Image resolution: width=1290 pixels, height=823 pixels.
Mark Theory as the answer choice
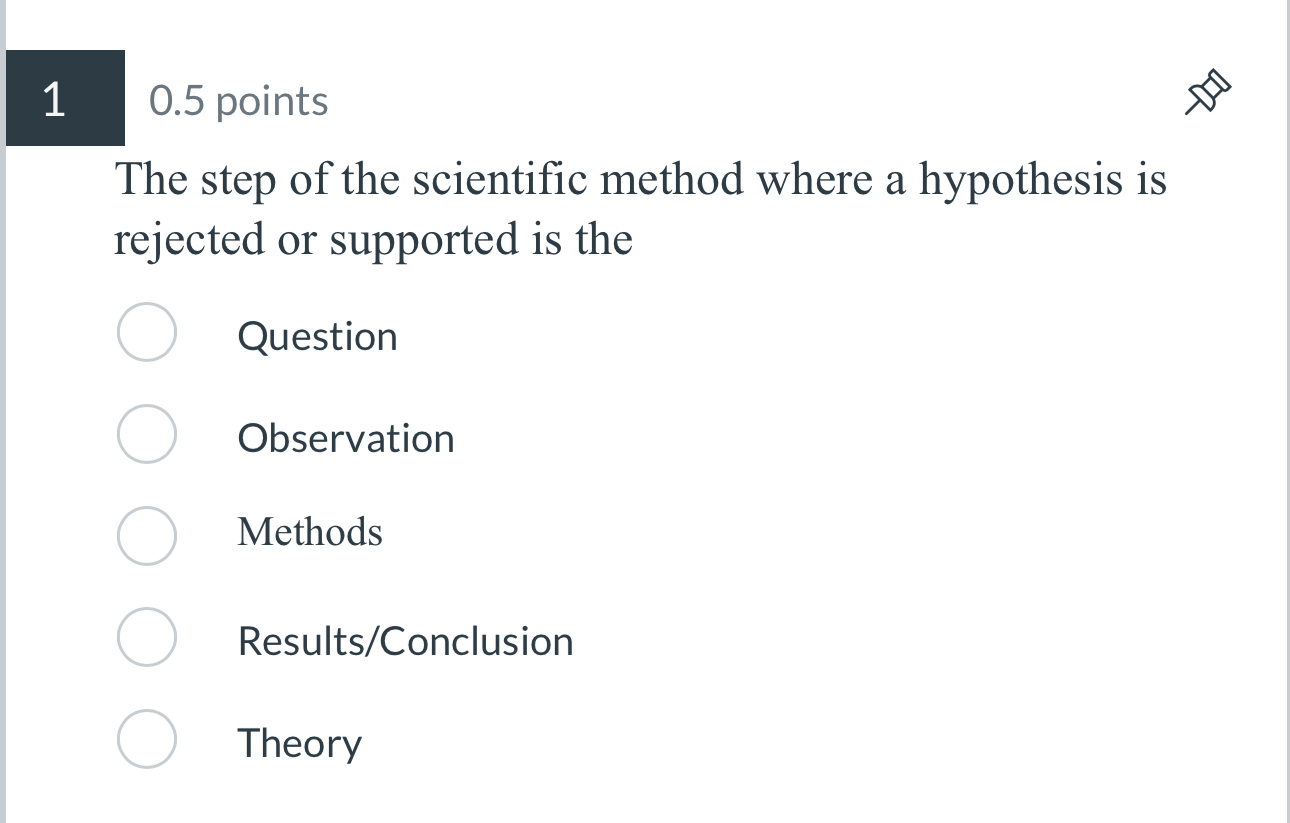point(146,739)
